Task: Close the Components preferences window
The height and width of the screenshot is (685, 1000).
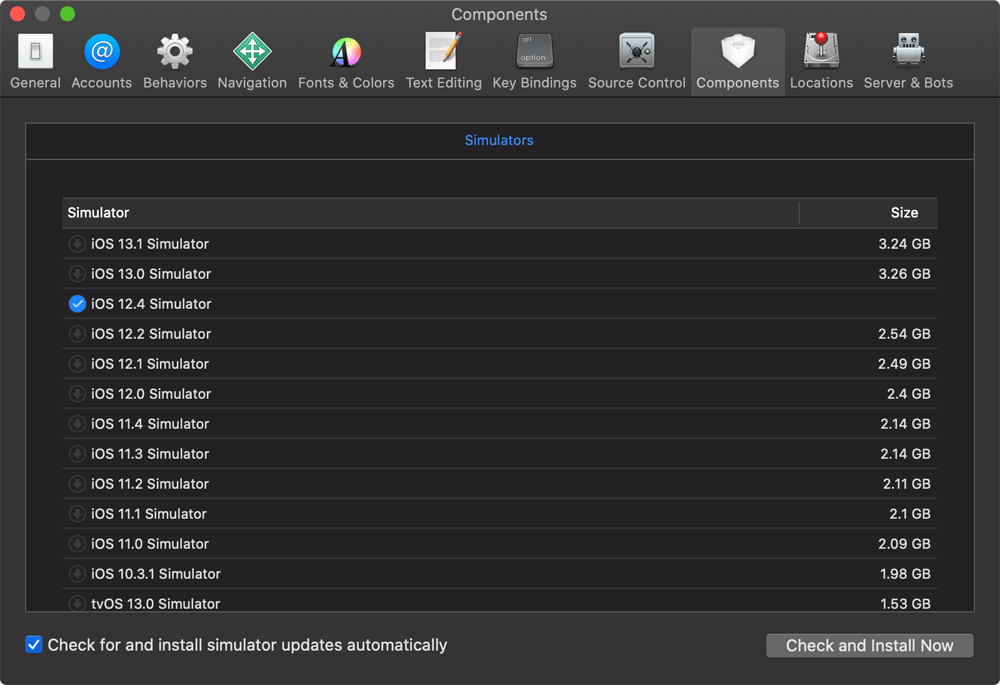Action: tap(17, 13)
